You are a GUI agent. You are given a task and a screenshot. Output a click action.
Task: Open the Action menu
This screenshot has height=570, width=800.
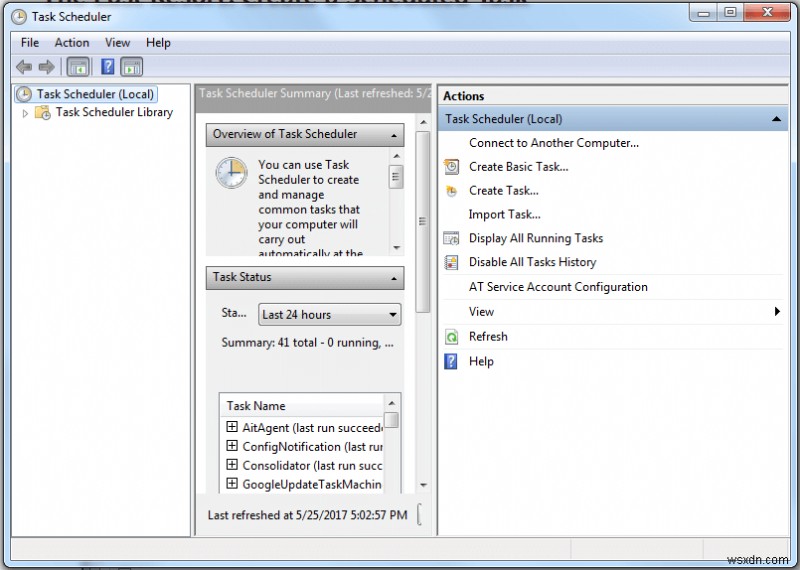point(72,42)
